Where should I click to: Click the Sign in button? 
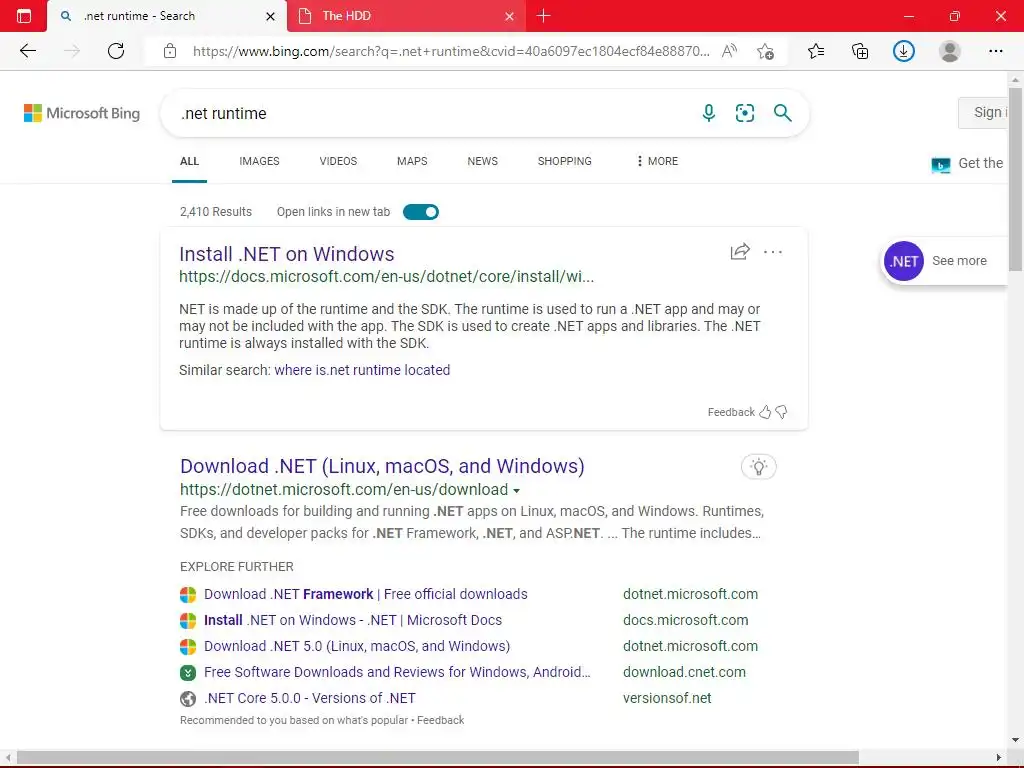tap(983, 112)
